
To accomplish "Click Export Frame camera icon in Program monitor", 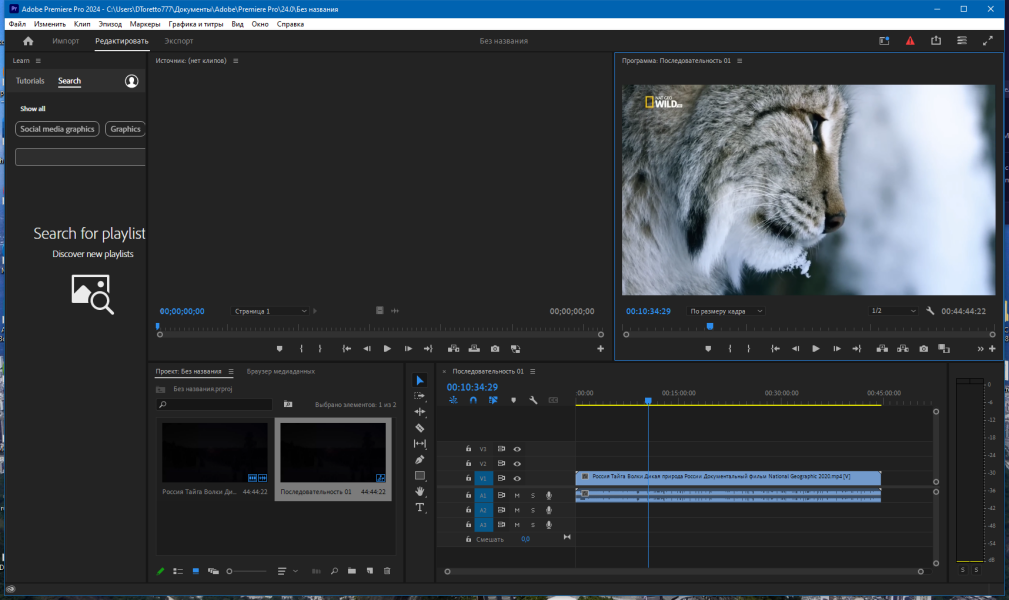I will tap(923, 349).
